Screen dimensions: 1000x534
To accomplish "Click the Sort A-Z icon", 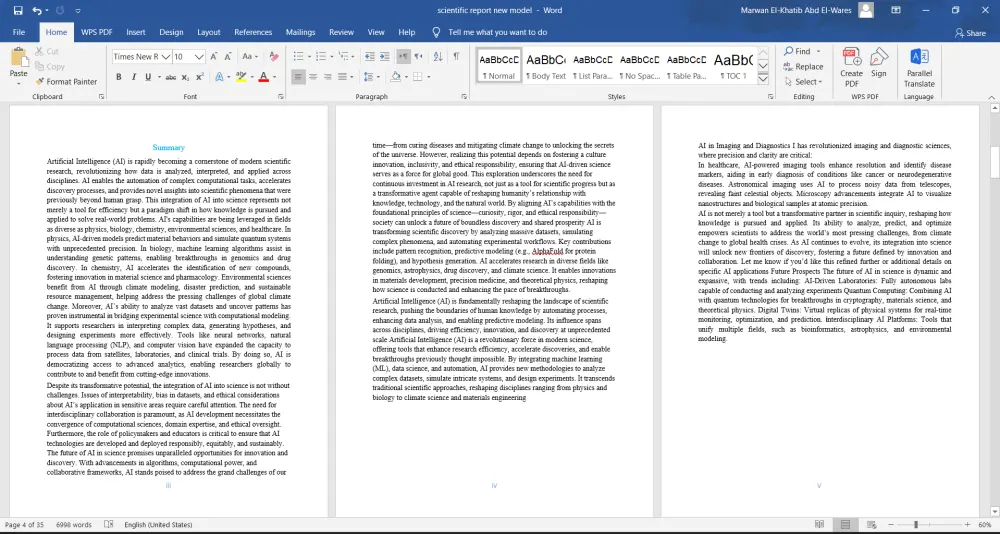I will click(437, 57).
